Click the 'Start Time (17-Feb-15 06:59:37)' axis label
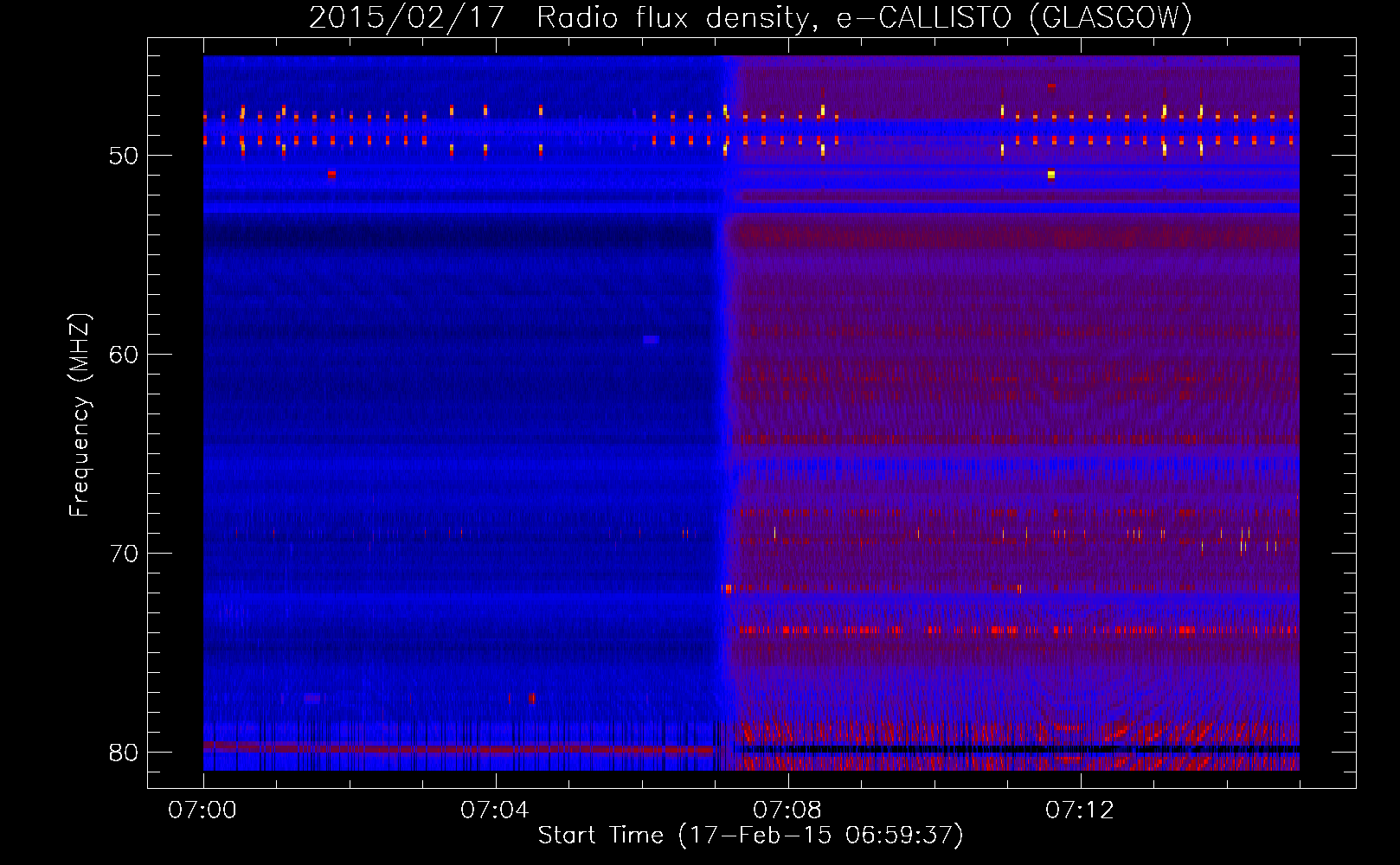Screen dimensions: 1400x865 click(750, 836)
